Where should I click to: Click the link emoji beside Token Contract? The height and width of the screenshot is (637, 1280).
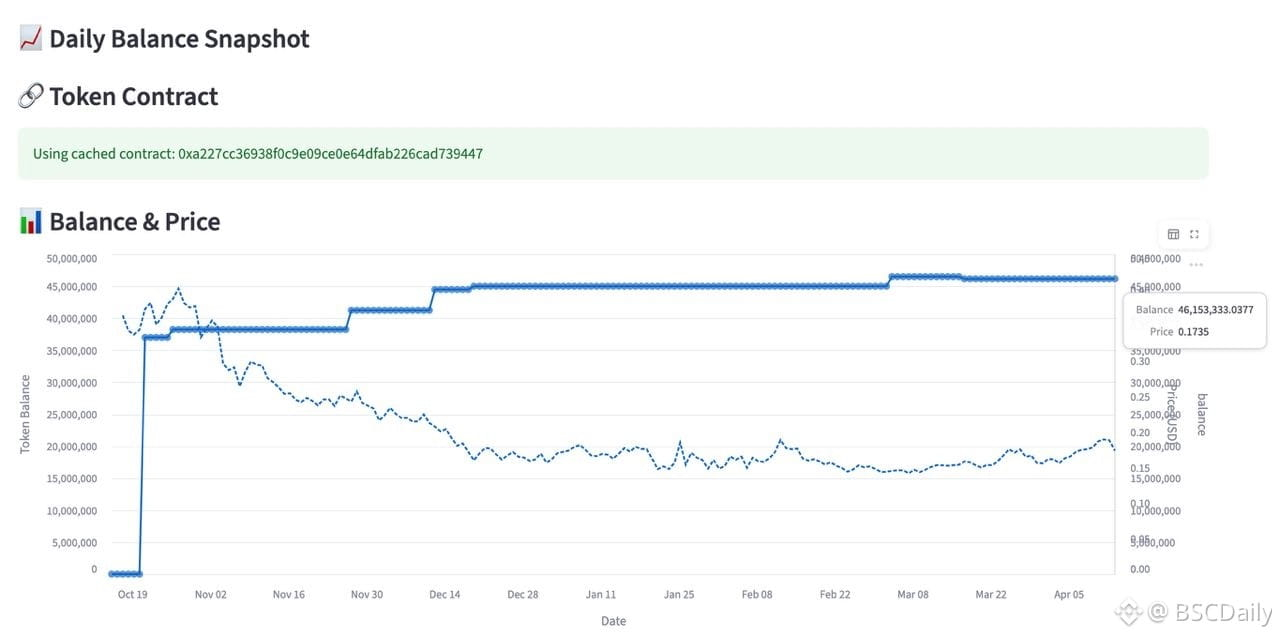click(30, 97)
